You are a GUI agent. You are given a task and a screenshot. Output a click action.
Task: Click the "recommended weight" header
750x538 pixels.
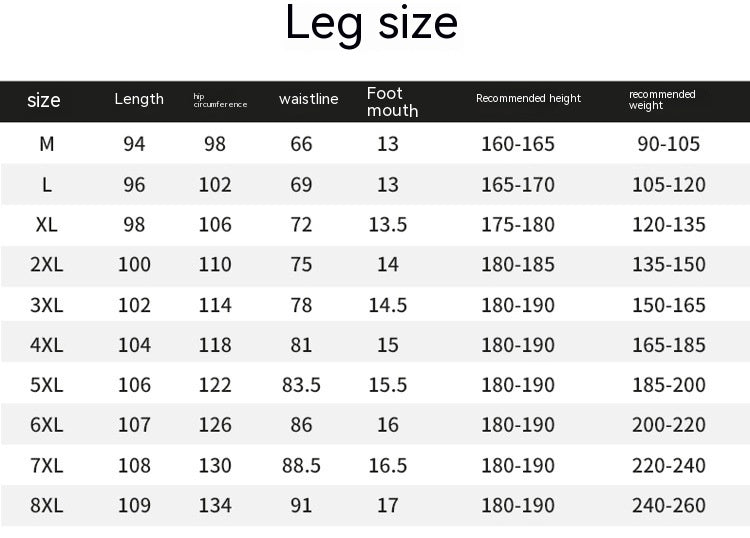click(662, 99)
